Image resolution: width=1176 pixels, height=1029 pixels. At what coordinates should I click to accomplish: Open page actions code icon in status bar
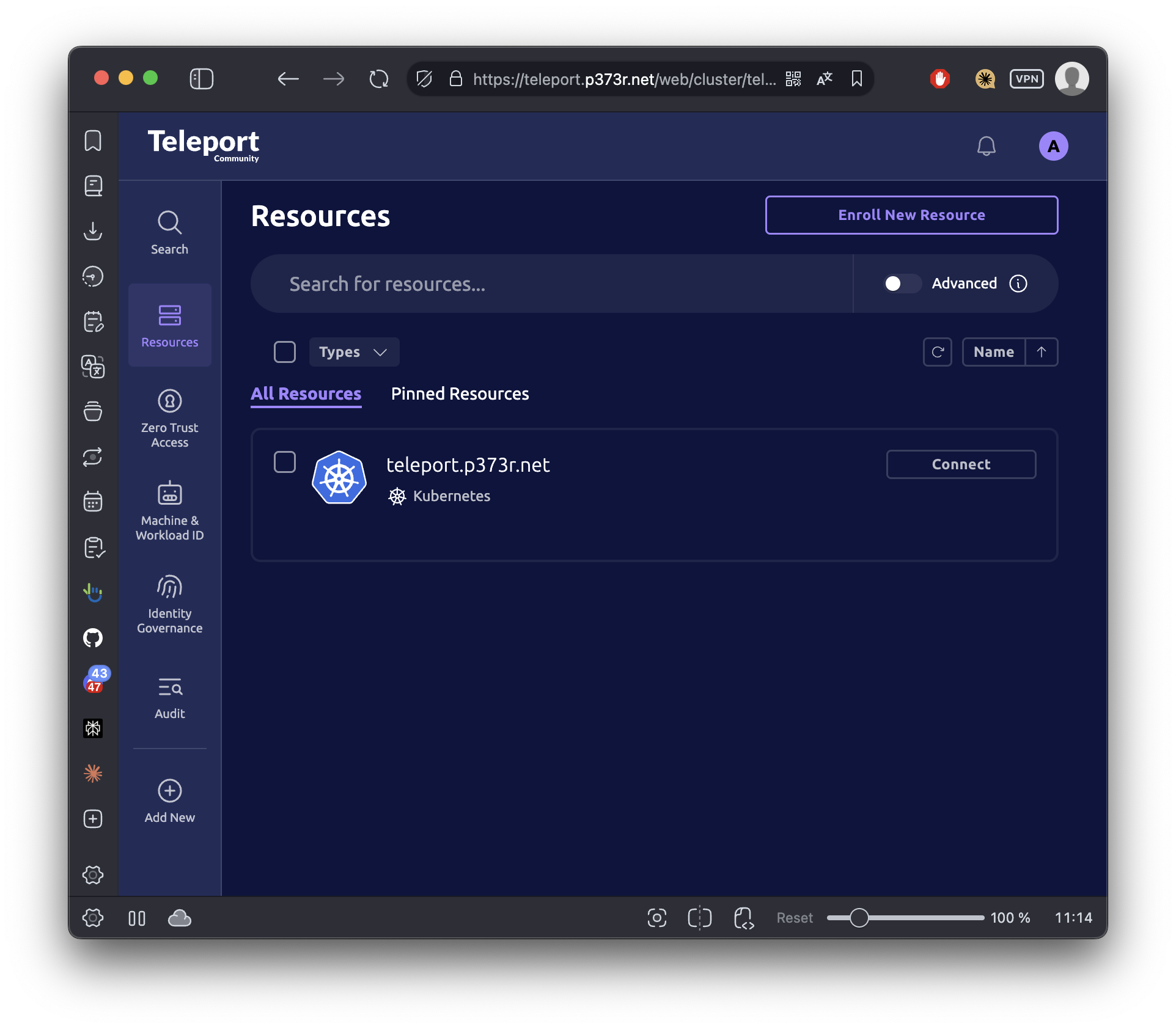(743, 918)
